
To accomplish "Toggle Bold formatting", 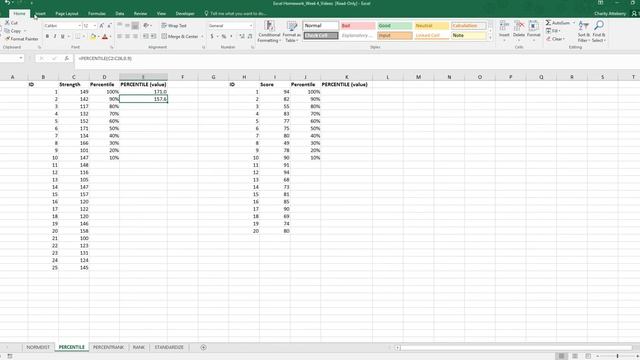I will click(x=47, y=37).
